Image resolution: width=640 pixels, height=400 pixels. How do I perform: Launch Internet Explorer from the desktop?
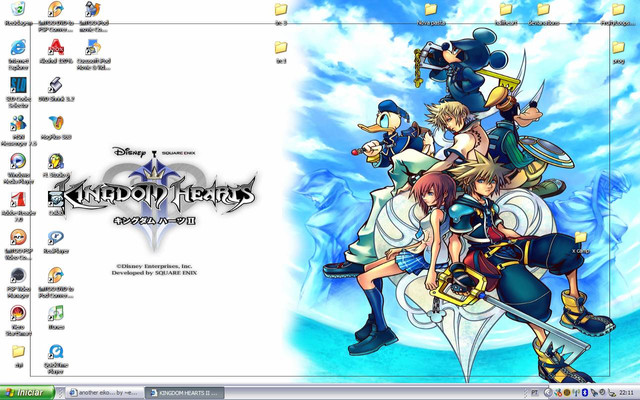18,49
